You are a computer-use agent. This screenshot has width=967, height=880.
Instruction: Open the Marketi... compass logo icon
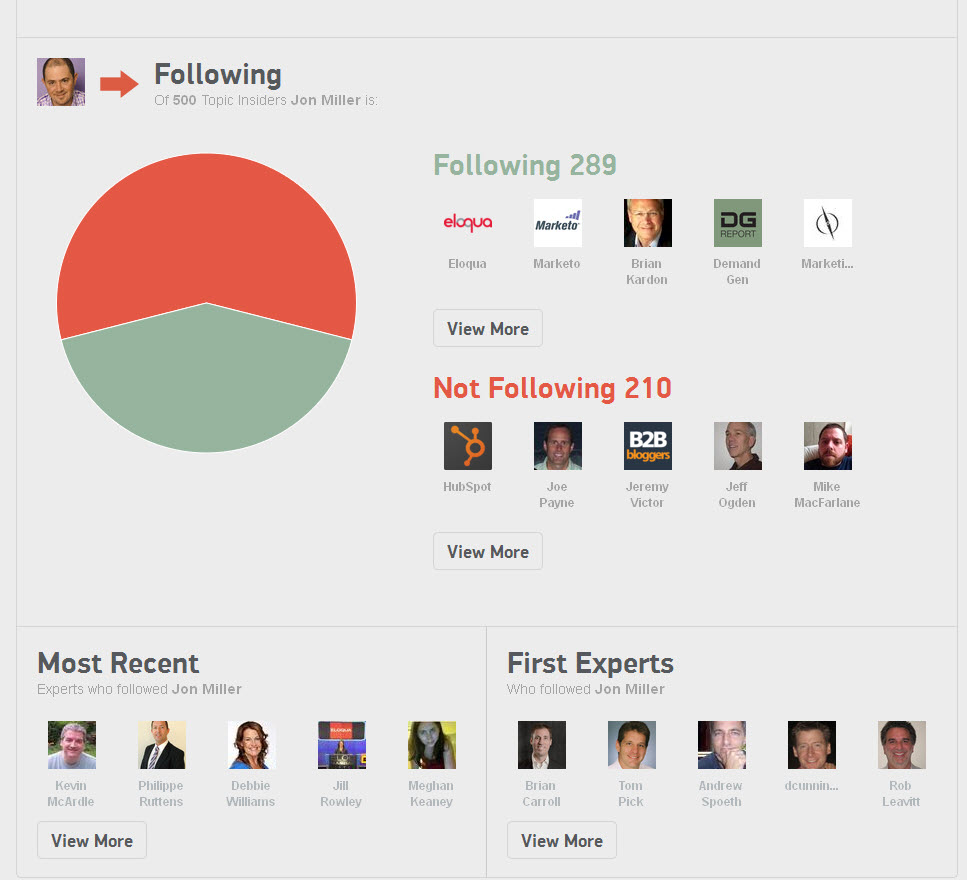tap(827, 223)
